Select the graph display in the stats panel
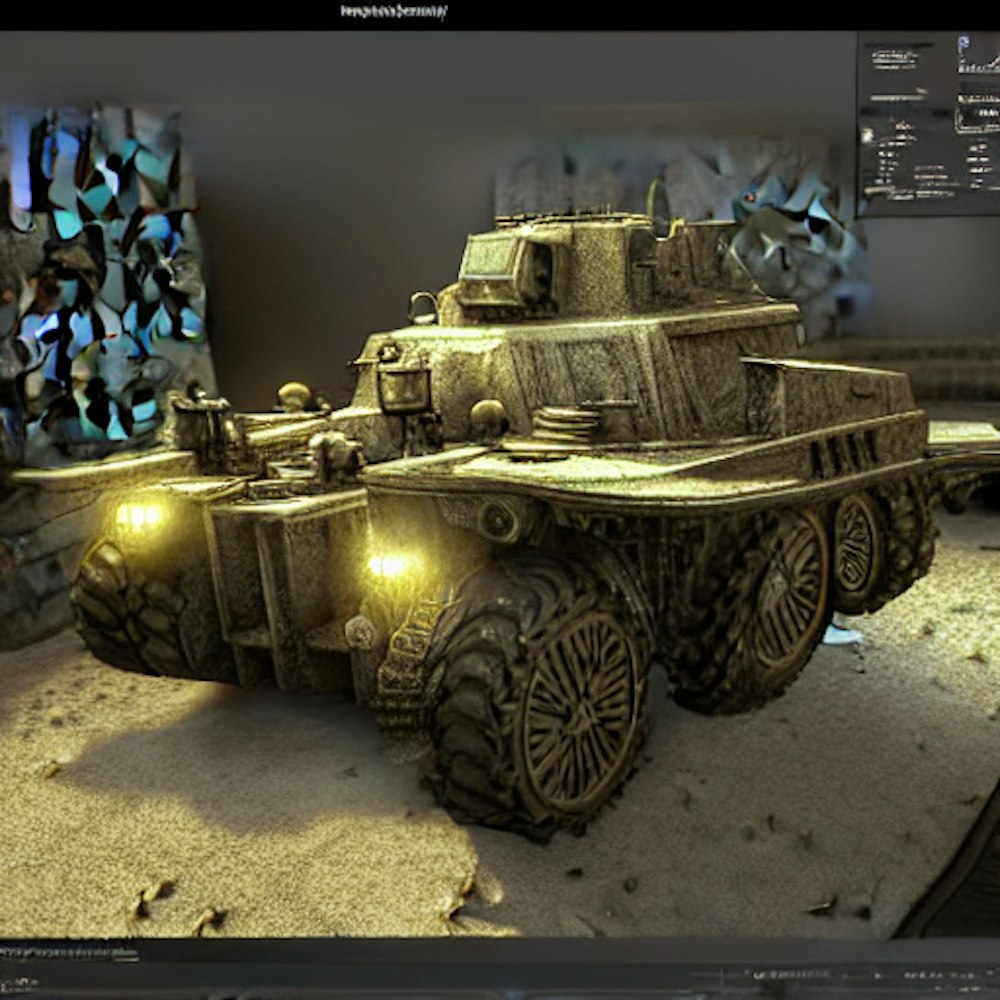The width and height of the screenshot is (1000, 1000). tap(978, 65)
